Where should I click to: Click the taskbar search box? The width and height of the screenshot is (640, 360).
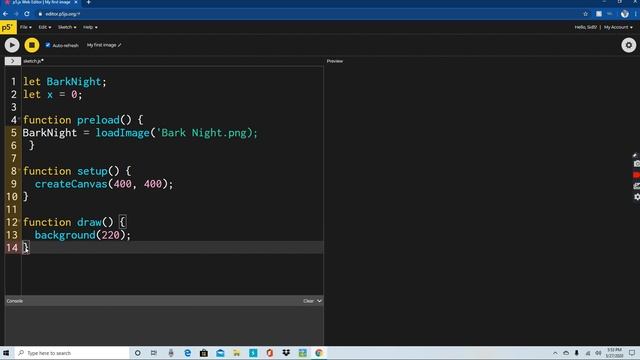pos(71,353)
